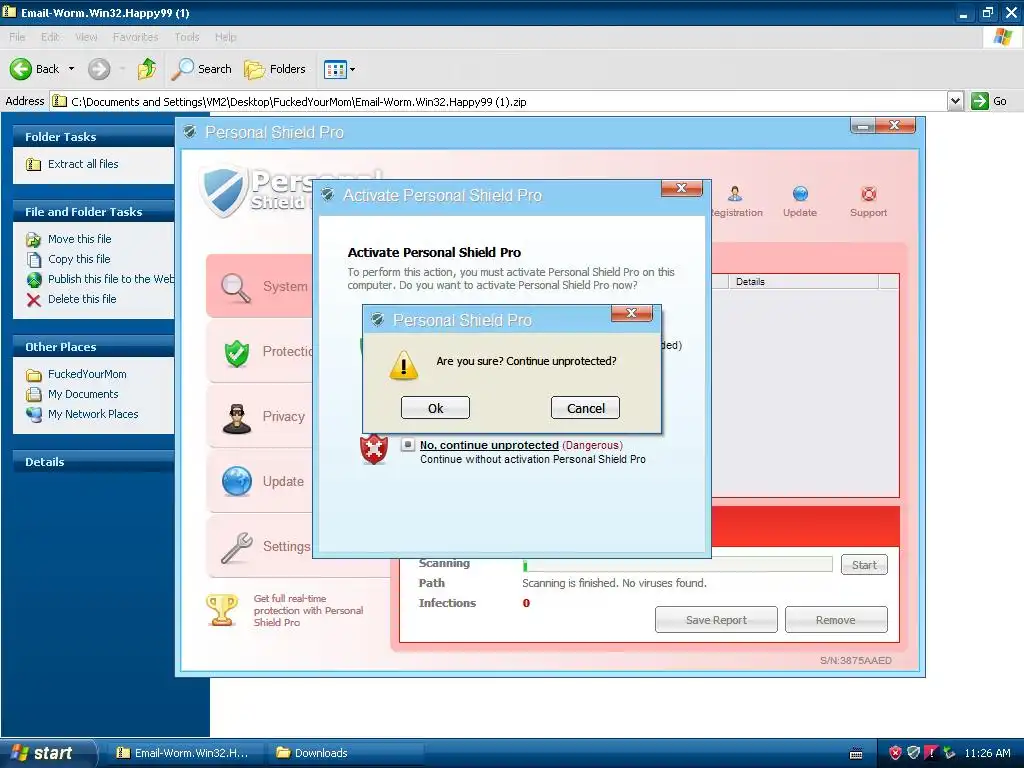Click the top Update globe icon
The image size is (1024, 768).
800,193
